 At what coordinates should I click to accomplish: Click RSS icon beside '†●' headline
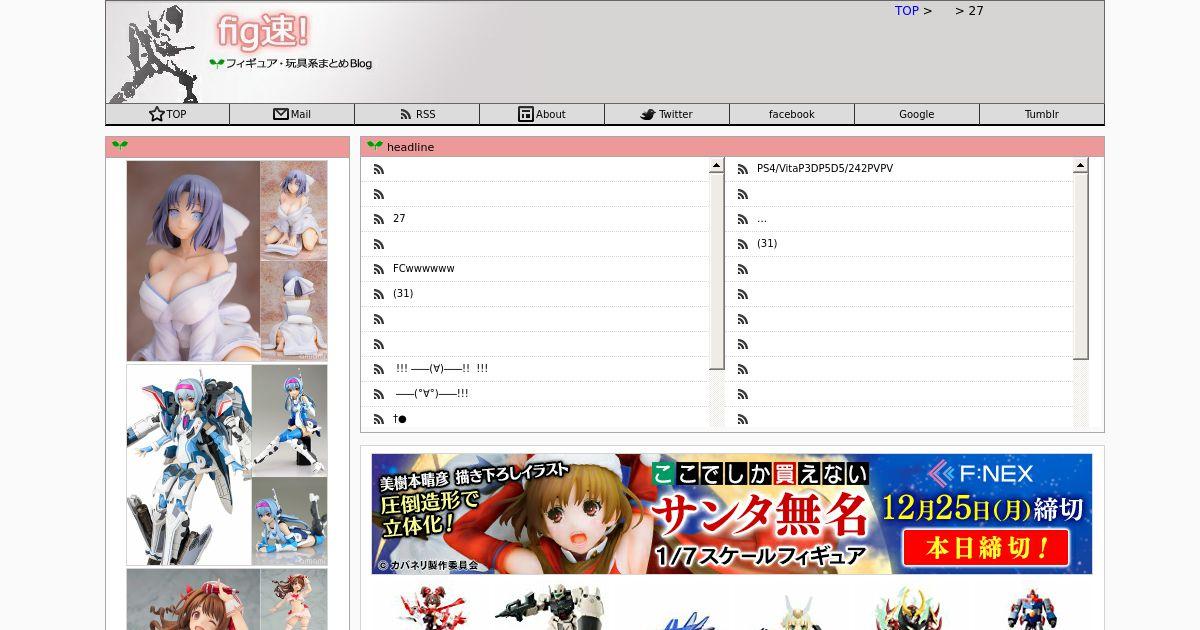coord(379,419)
